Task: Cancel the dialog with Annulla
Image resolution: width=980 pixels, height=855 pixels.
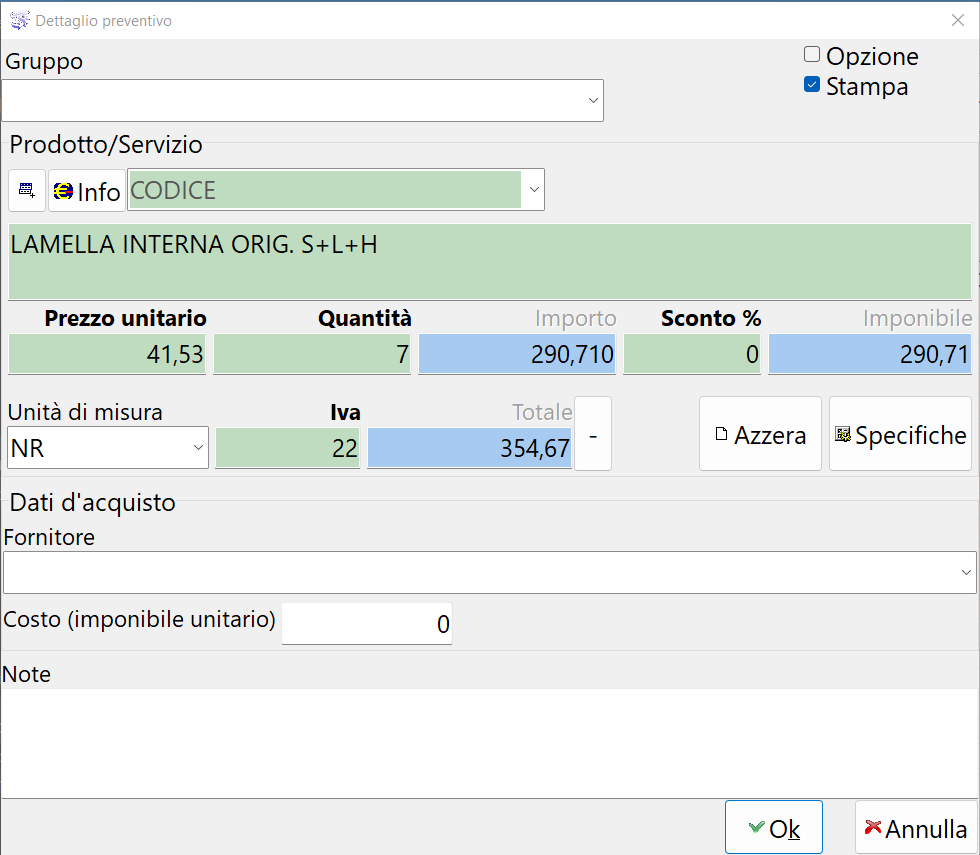Action: [916, 828]
